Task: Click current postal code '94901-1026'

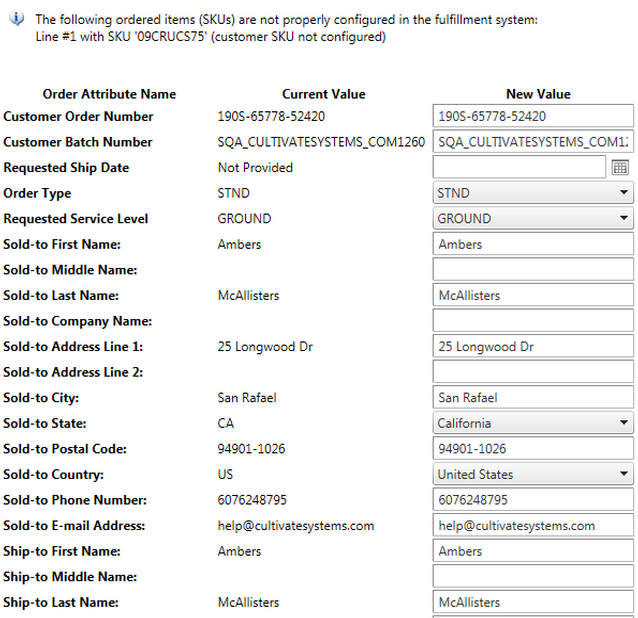Action: point(251,449)
